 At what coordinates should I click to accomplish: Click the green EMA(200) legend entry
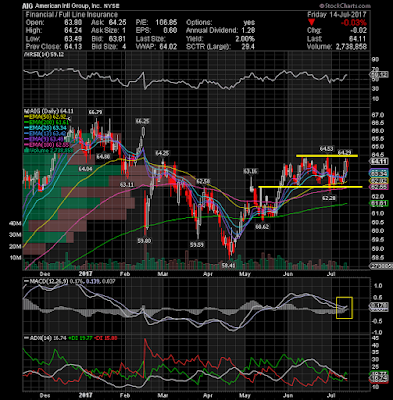coord(47,123)
